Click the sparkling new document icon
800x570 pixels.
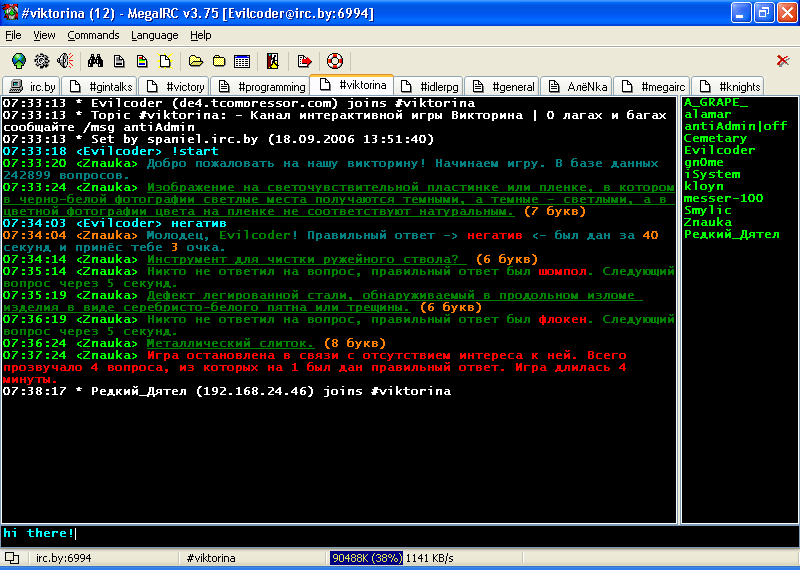166,61
